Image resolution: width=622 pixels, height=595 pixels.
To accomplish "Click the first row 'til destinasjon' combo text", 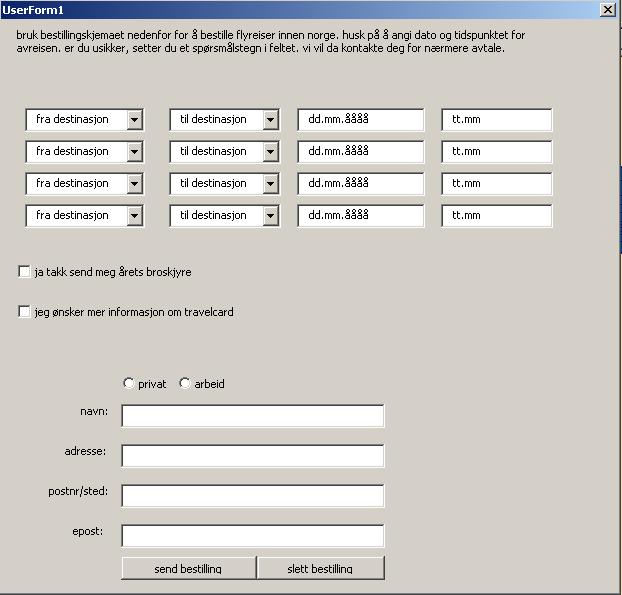I will pos(213,119).
